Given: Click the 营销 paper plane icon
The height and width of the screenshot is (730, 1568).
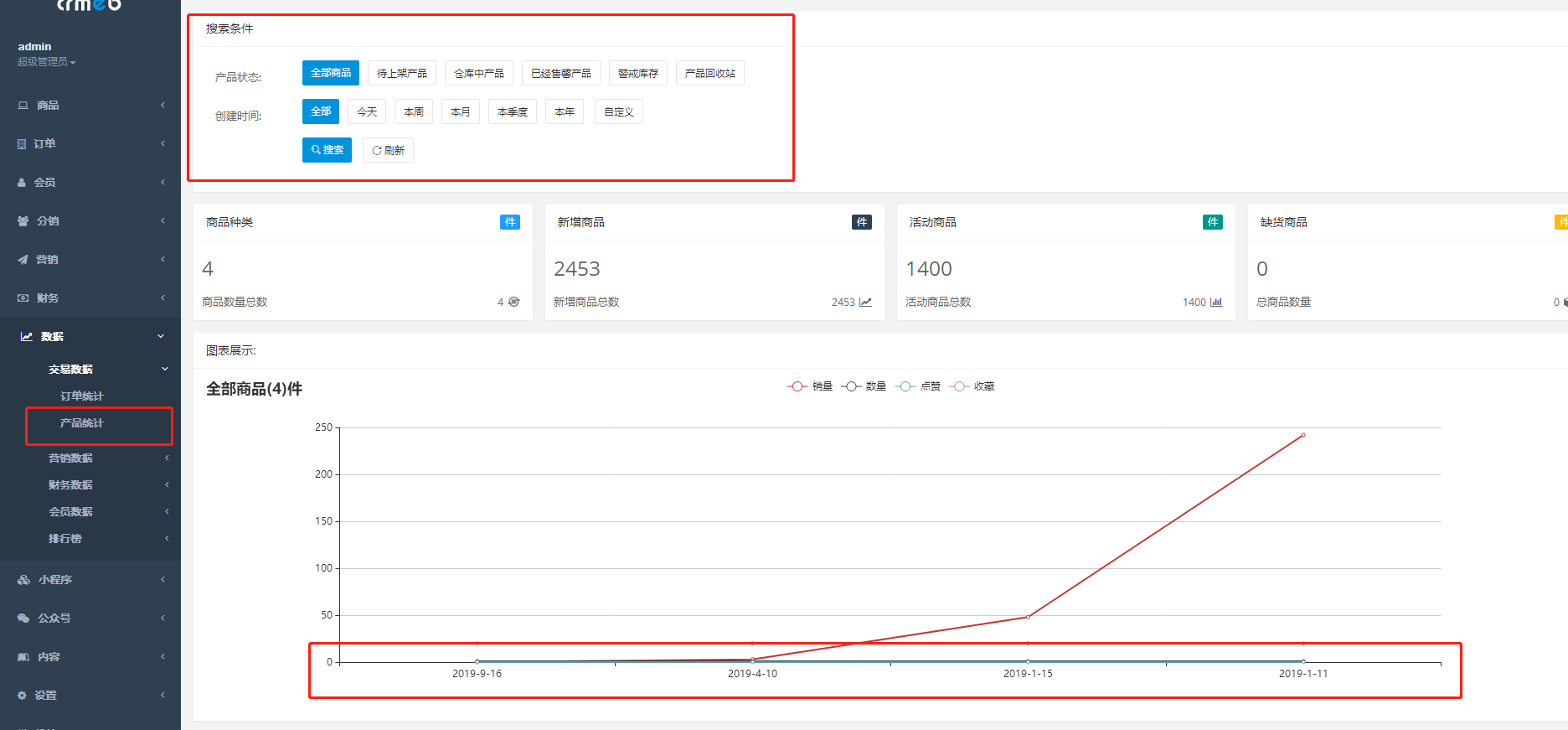Looking at the screenshot, I should (23, 260).
